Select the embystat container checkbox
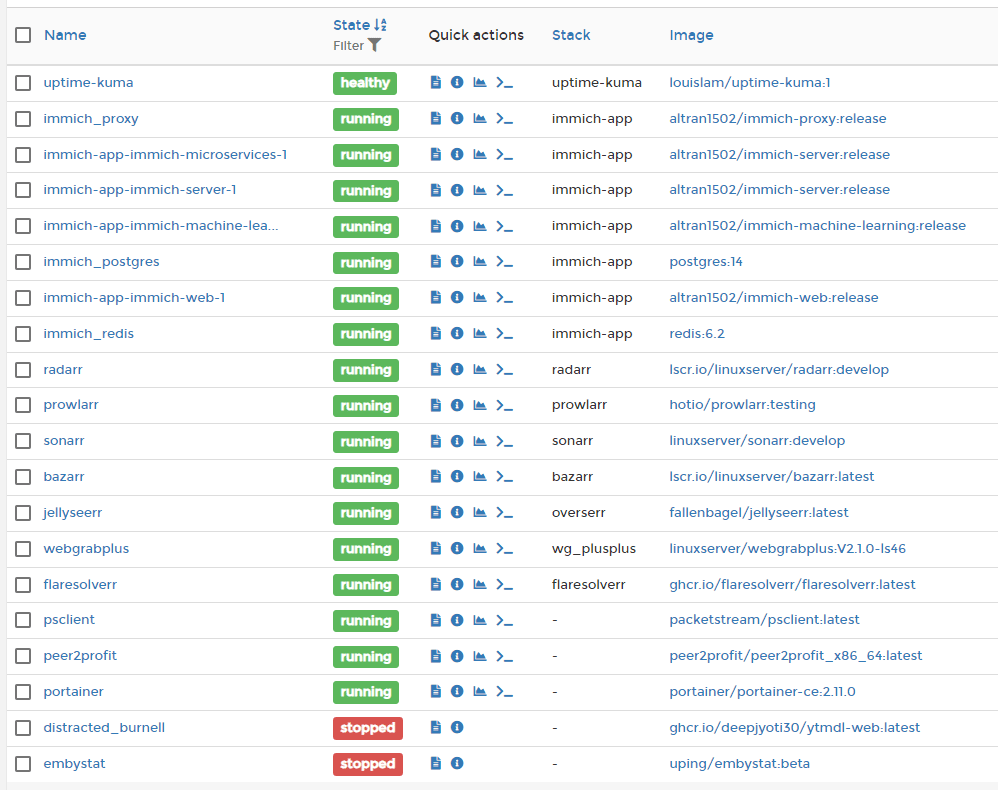The width and height of the screenshot is (998, 790). point(23,763)
